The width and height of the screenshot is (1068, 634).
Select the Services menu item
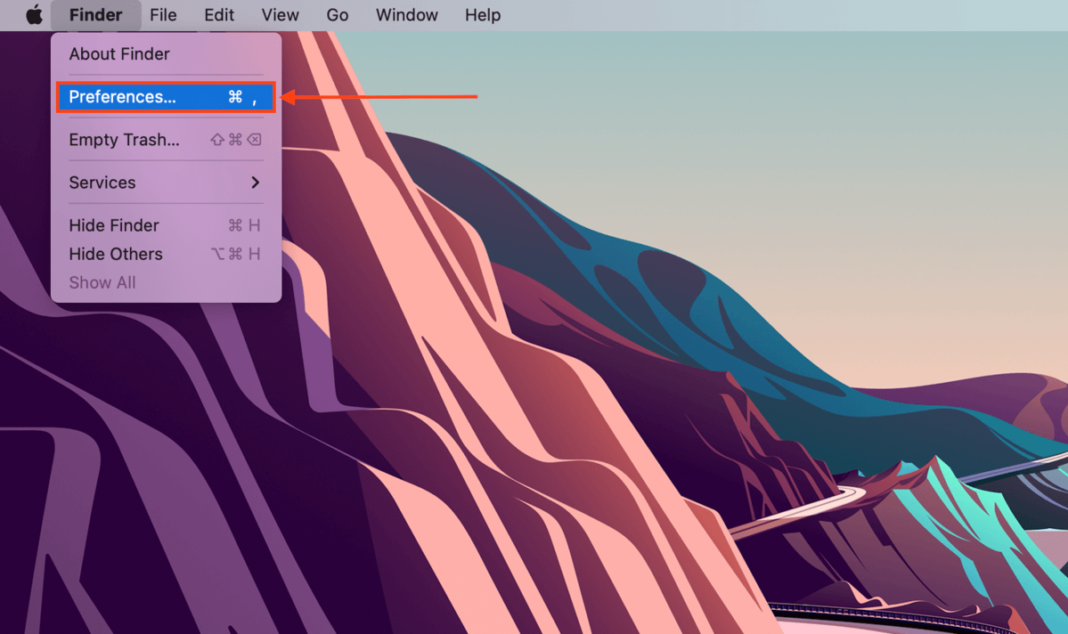click(102, 183)
